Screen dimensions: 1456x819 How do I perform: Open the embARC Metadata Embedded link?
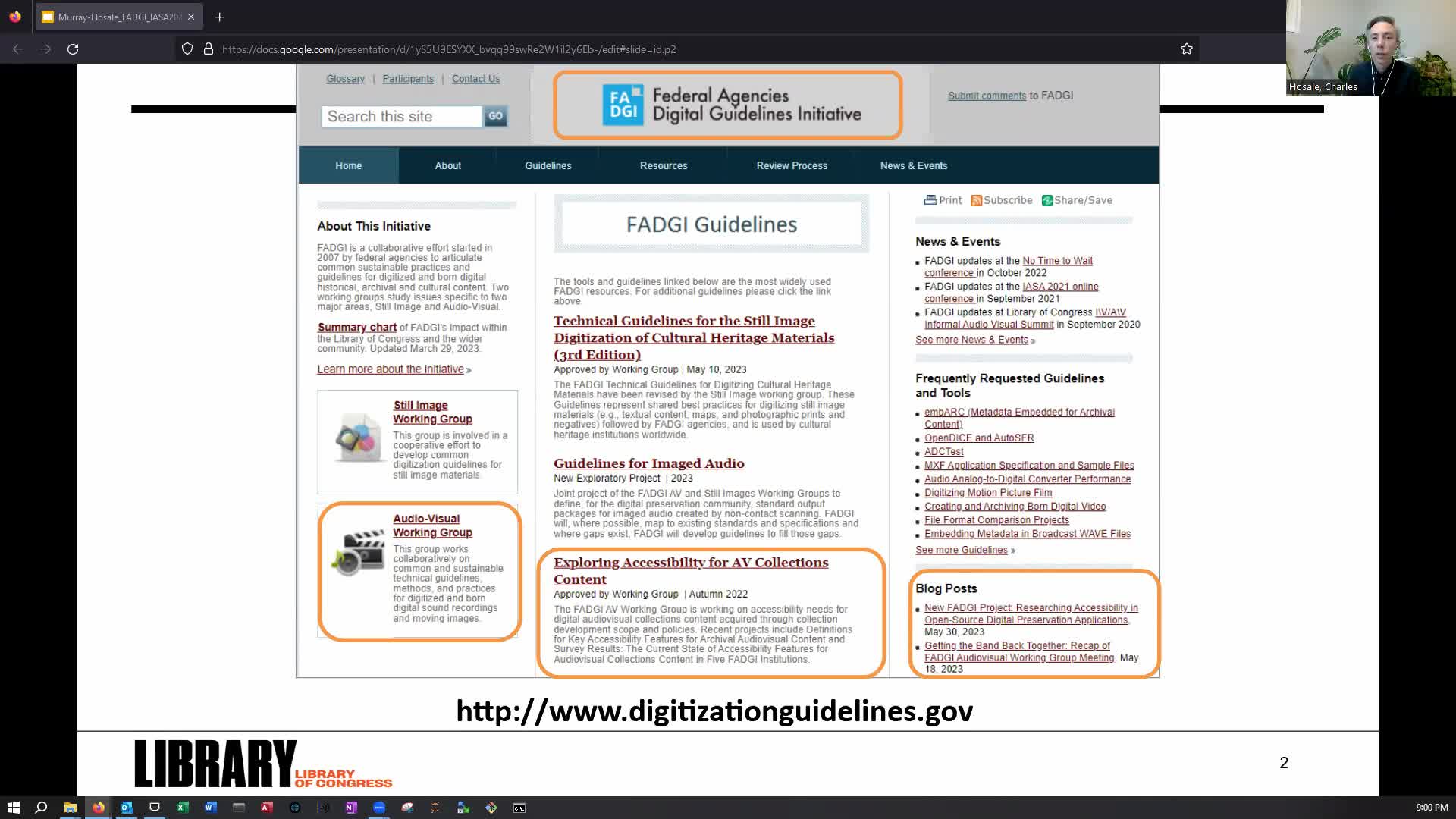tap(1019, 418)
